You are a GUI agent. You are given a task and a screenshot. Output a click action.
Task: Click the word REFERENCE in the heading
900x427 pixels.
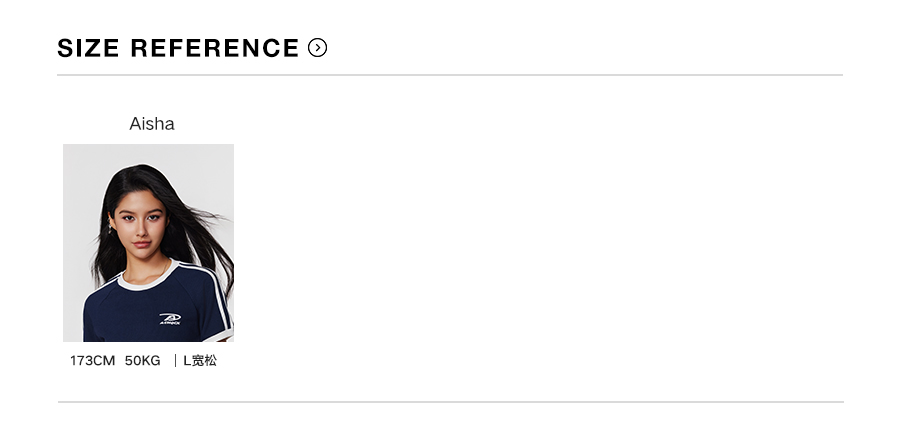215,48
